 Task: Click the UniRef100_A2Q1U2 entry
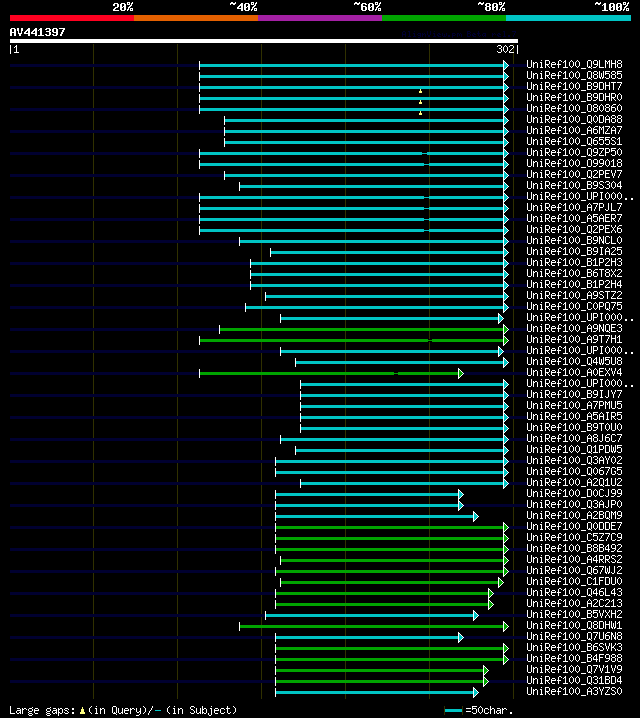tap(574, 482)
